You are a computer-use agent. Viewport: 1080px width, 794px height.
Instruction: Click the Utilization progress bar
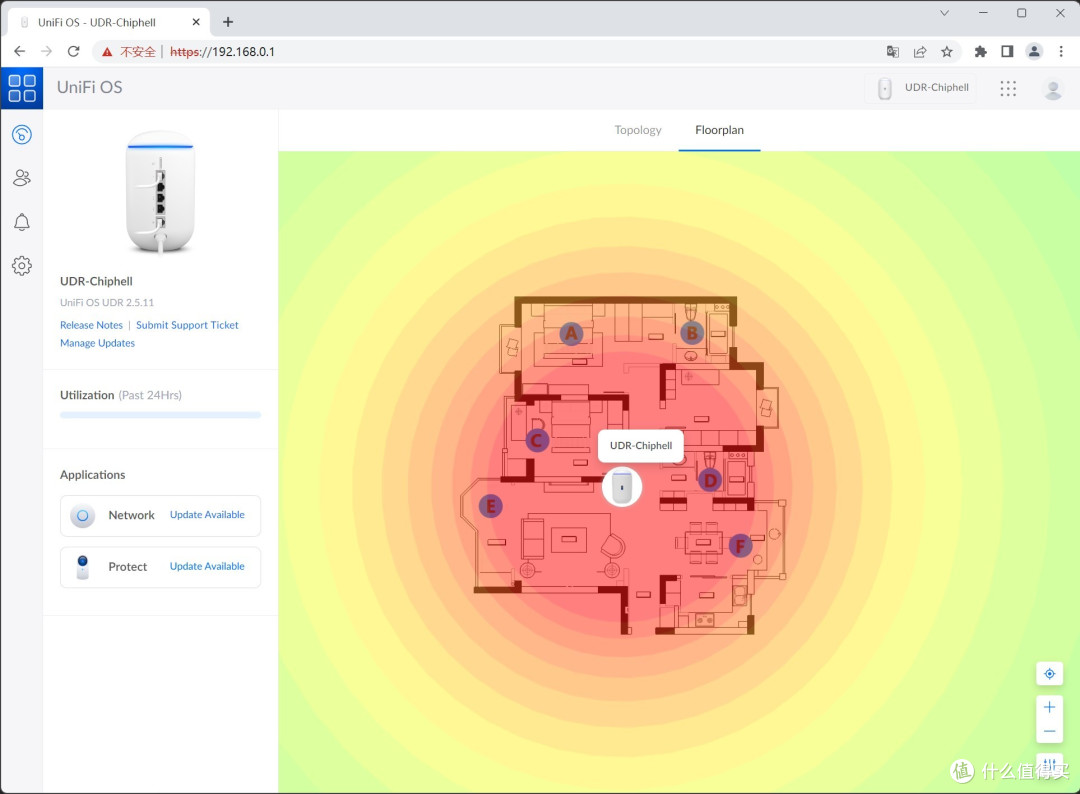click(160, 414)
